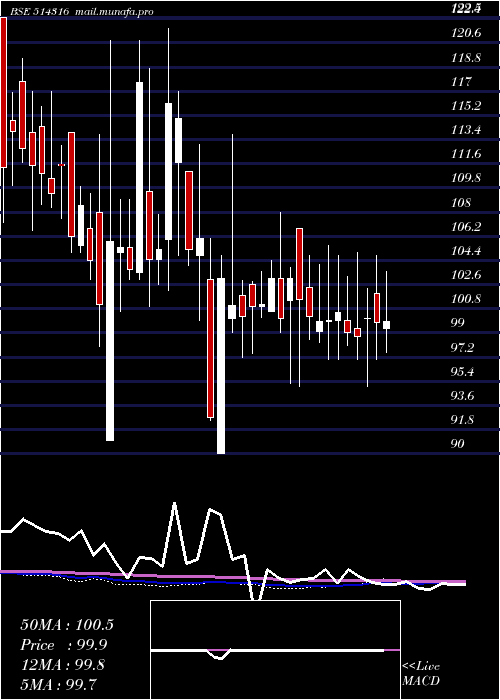Click the 120.6 price axis label

coord(466,33)
